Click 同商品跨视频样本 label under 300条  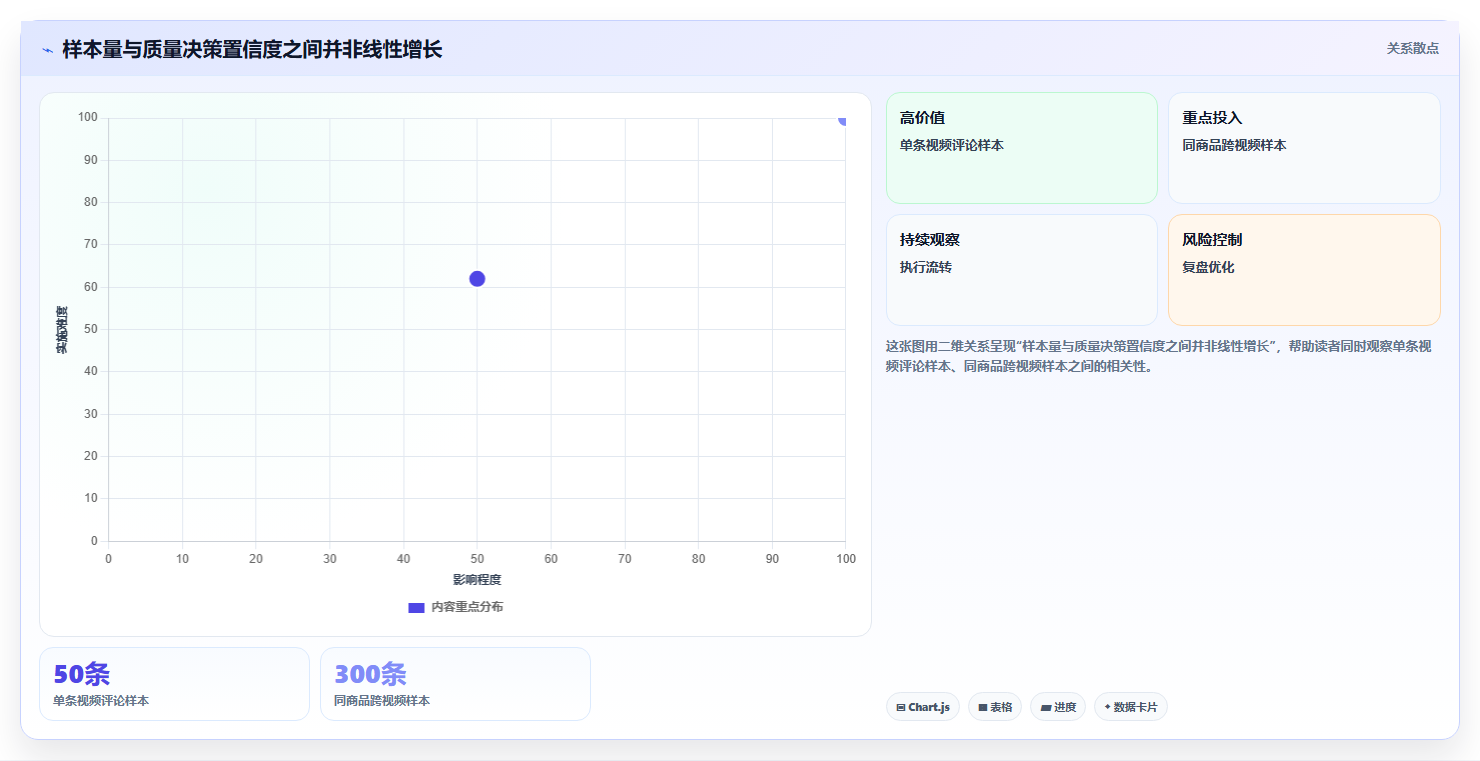tap(382, 701)
